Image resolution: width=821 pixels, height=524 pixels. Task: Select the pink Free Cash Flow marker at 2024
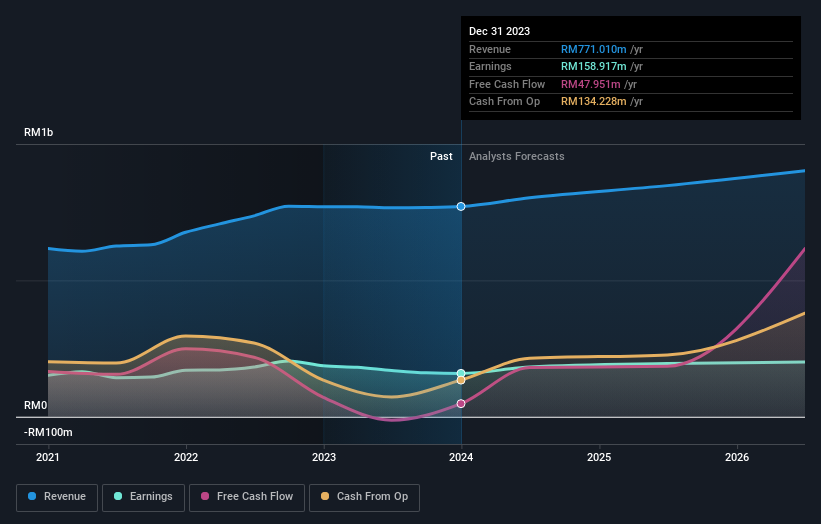[461, 404]
